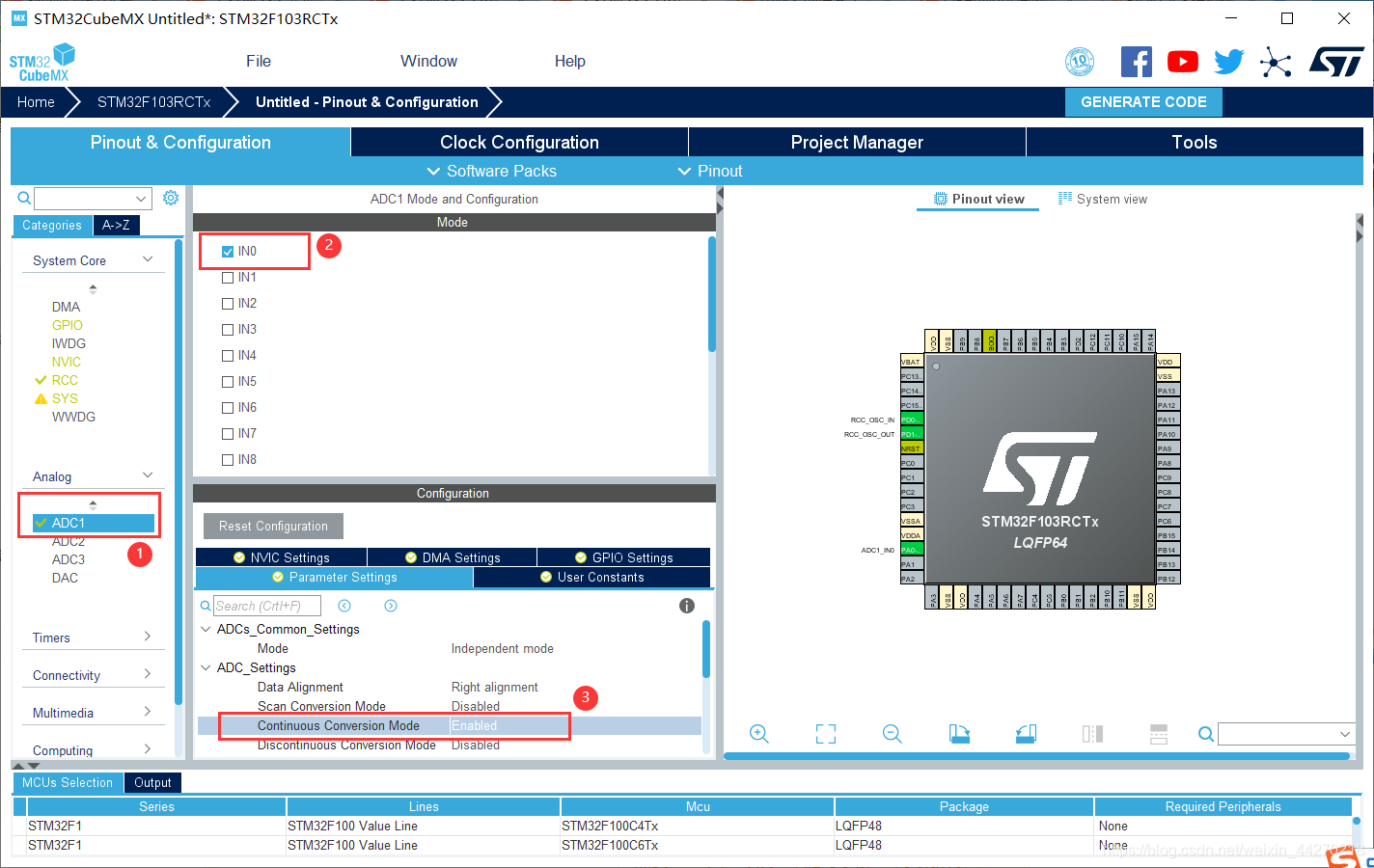Switch to System view
This screenshot has width=1374, height=868.
1102,199
